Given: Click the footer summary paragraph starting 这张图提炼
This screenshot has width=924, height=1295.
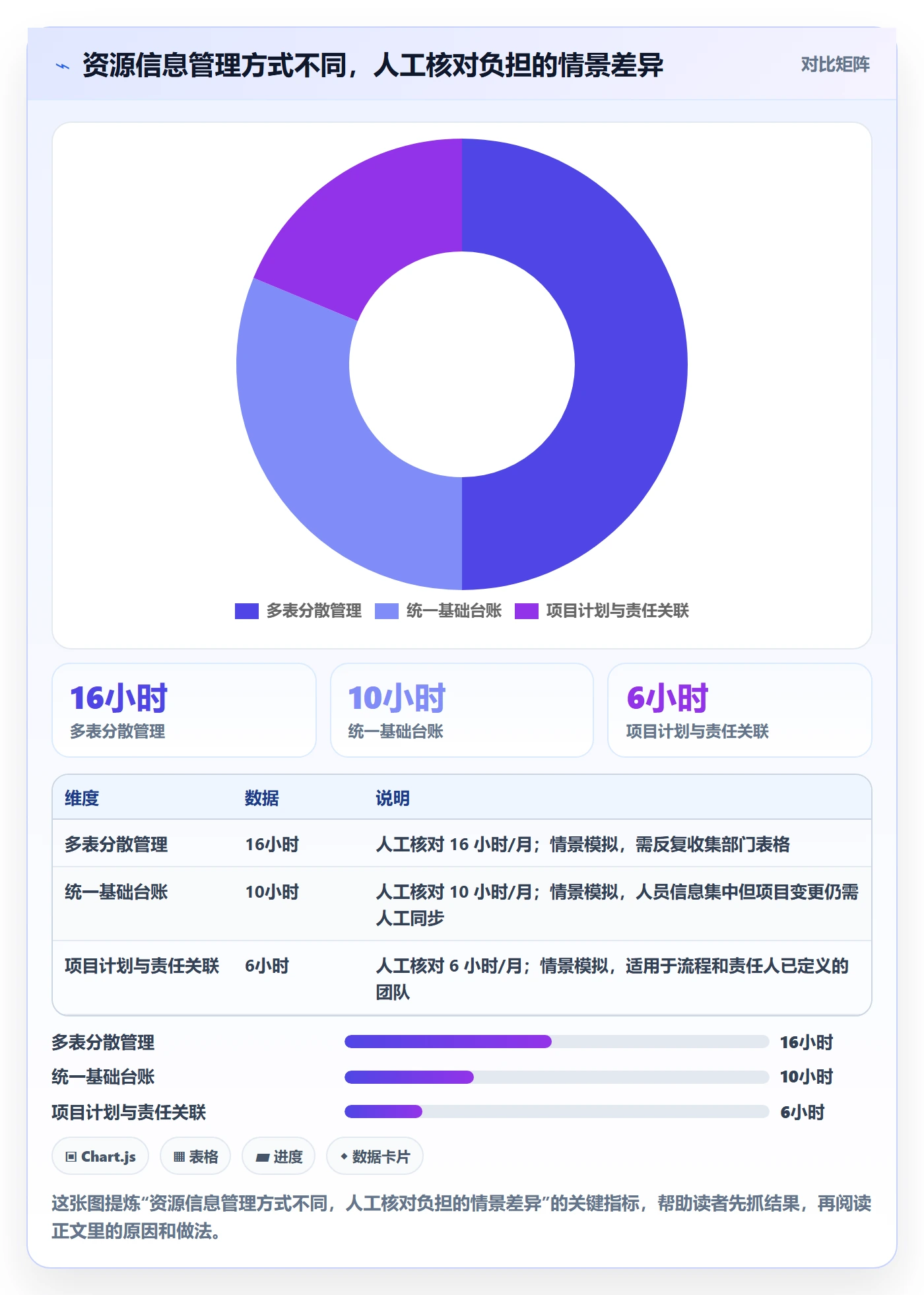Looking at the screenshot, I should tap(461, 1217).
